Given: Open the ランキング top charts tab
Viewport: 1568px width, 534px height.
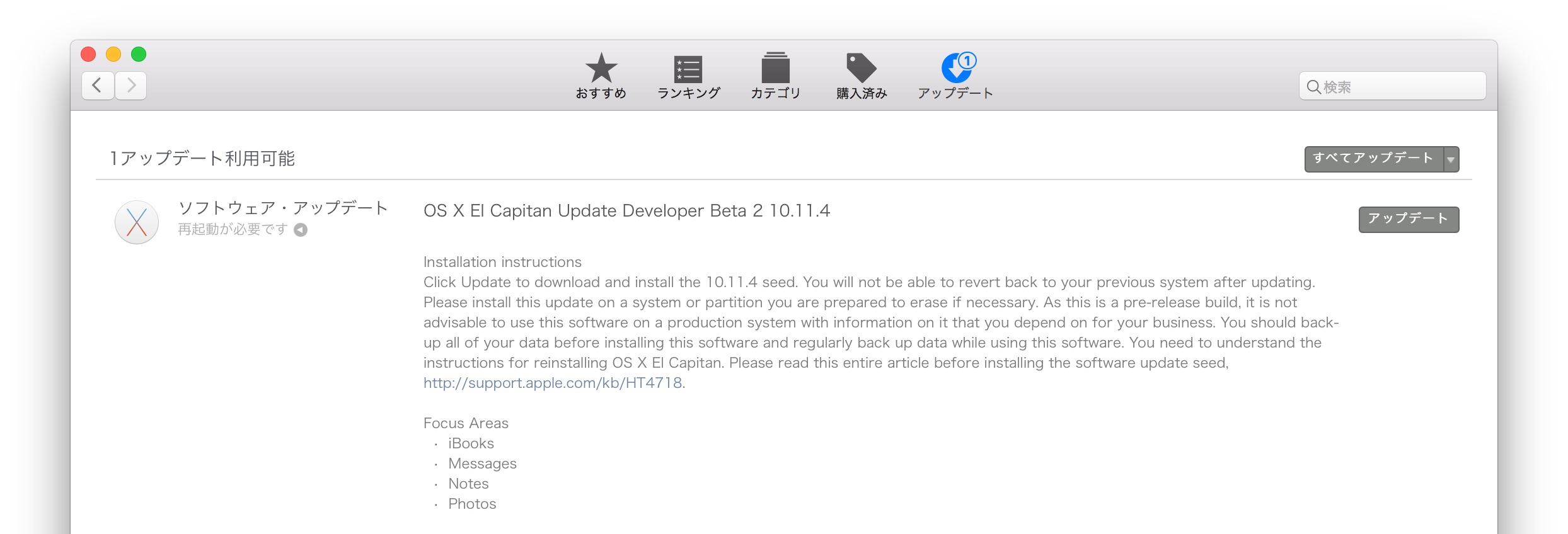Looking at the screenshot, I should [x=688, y=76].
